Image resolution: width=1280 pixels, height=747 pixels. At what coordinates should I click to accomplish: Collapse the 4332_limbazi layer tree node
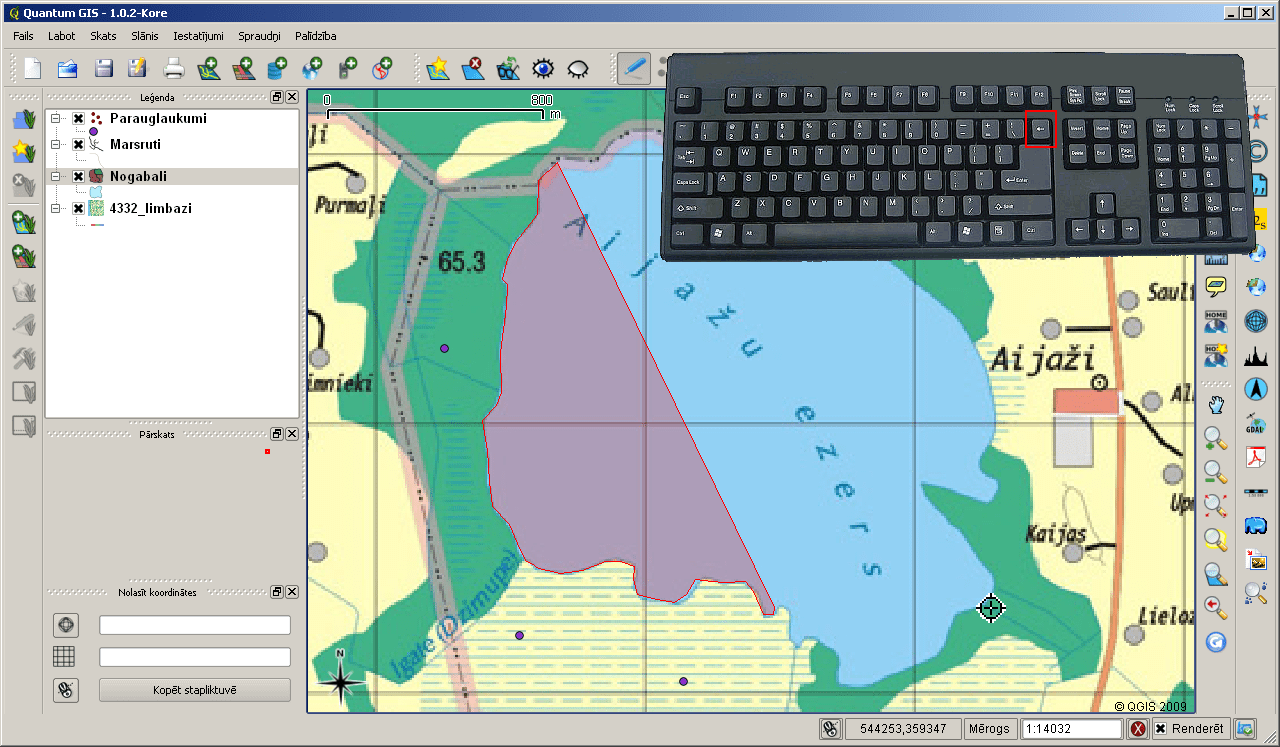[56, 208]
